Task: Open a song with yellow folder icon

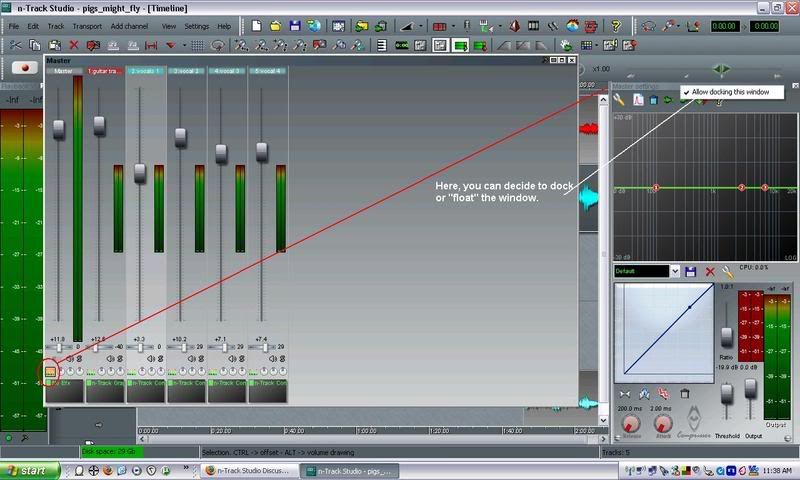Action: click(276, 26)
